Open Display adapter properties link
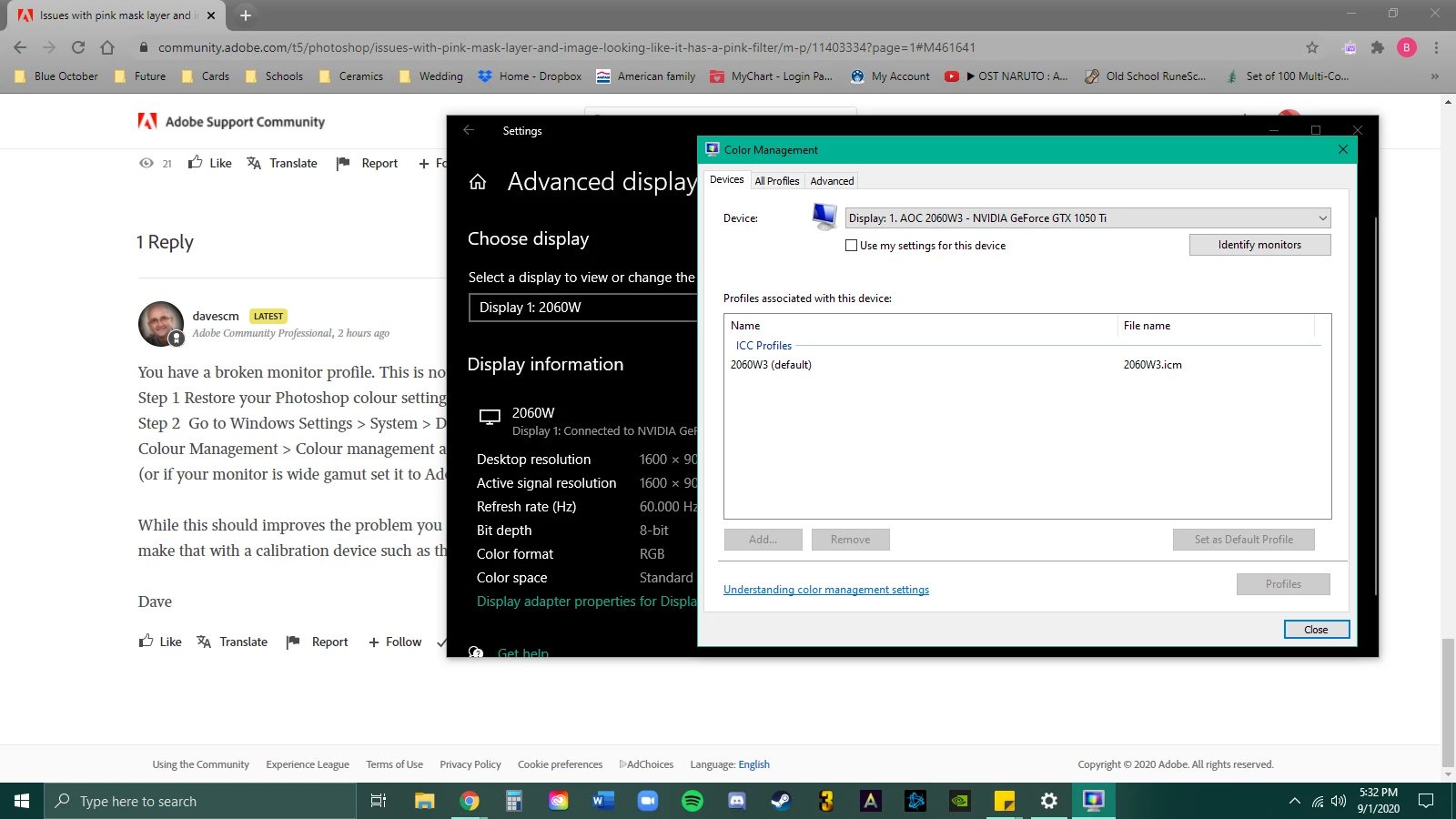Viewport: 1456px width, 819px height. pyautogui.click(x=587, y=602)
